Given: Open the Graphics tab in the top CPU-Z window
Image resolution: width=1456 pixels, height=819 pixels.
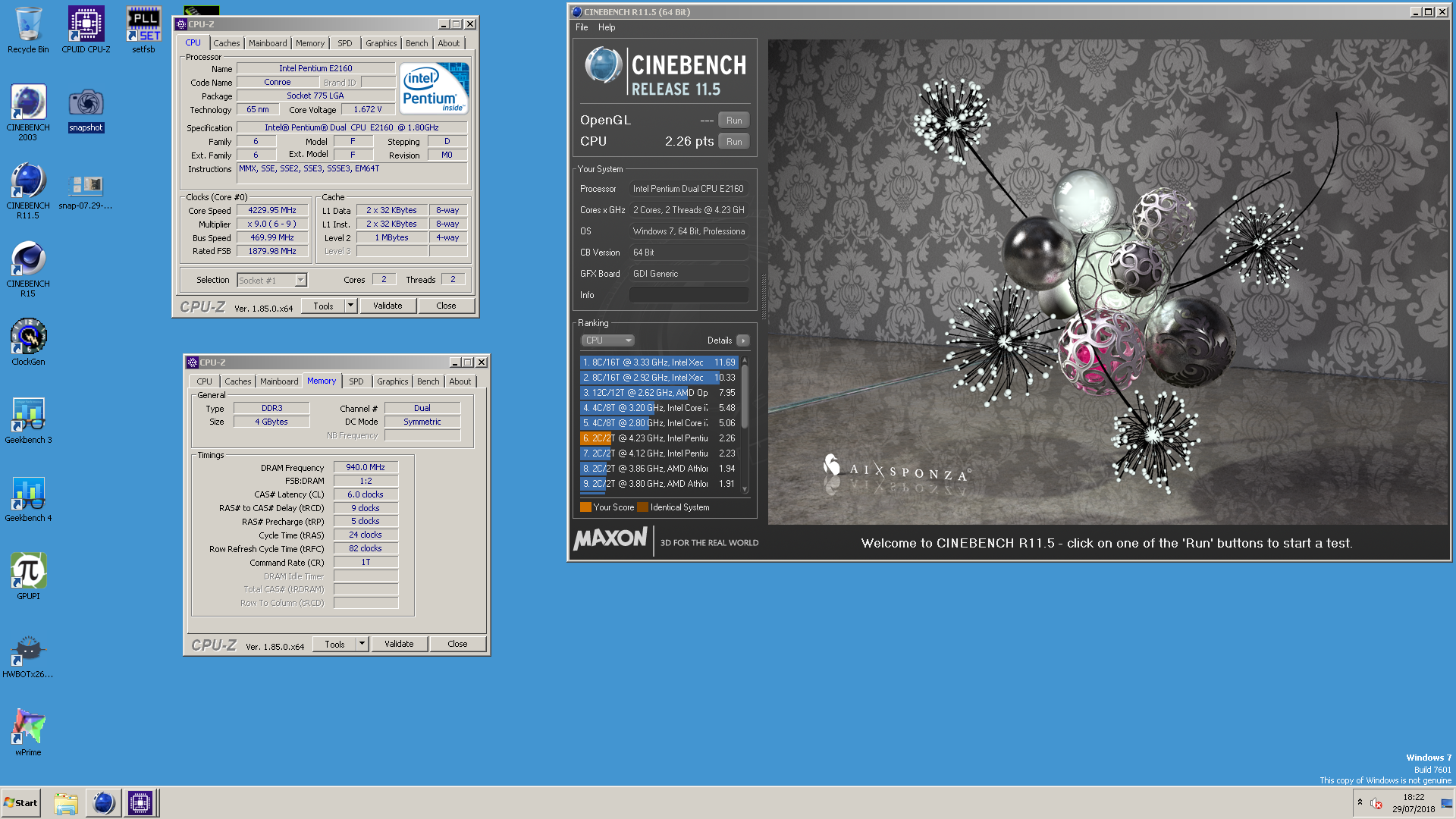Looking at the screenshot, I should click(381, 43).
